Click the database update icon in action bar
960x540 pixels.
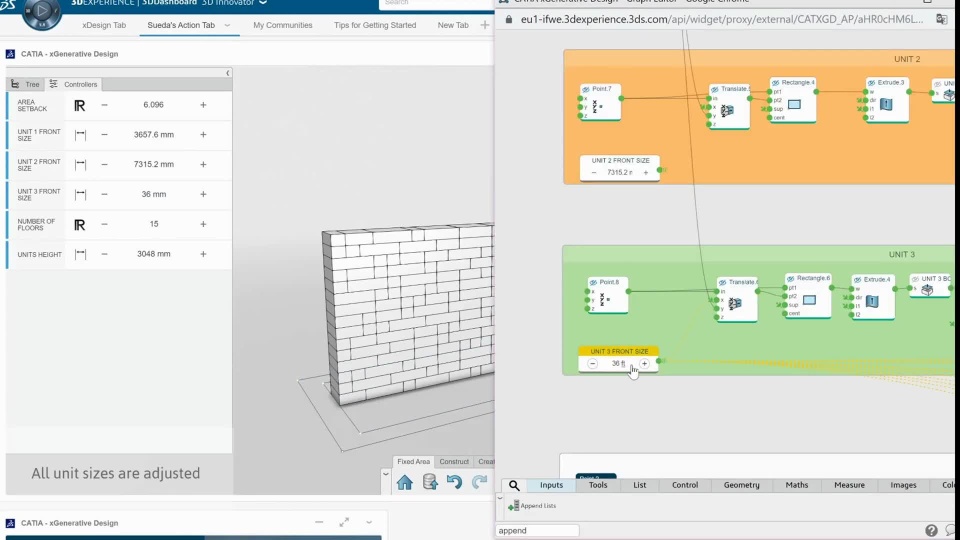click(x=430, y=482)
